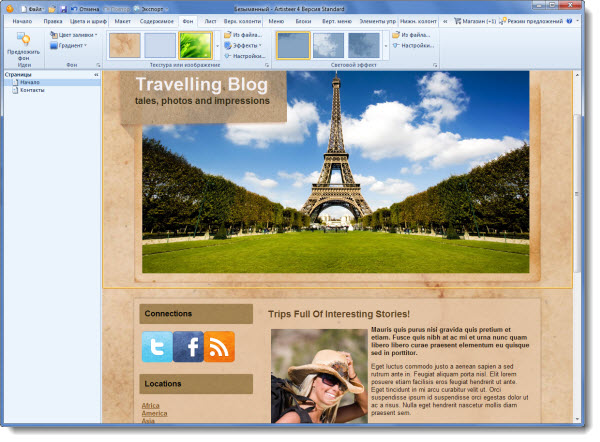Choose the first light effect sky thumbnail
Image resolution: width=600 pixels, height=442 pixels.
(293, 45)
